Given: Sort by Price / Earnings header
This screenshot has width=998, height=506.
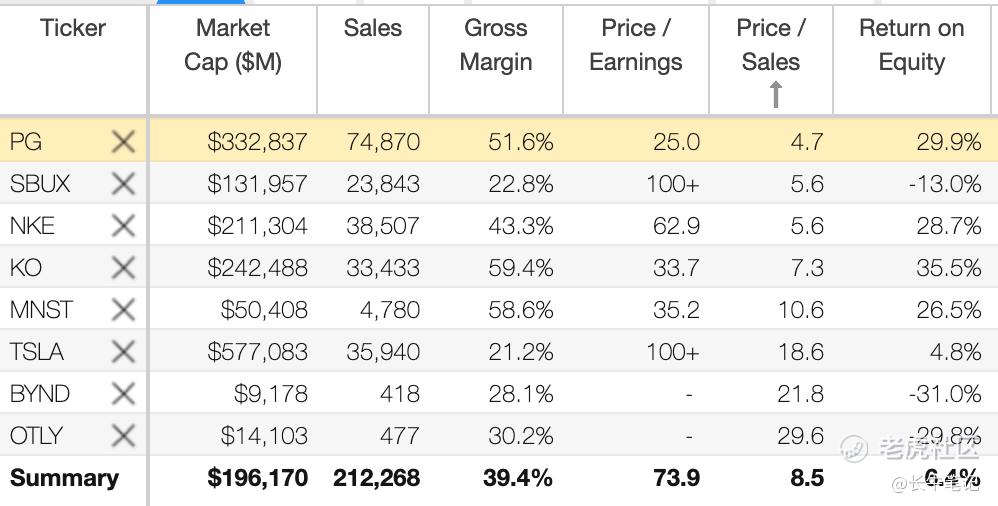Looking at the screenshot, I should point(636,45).
